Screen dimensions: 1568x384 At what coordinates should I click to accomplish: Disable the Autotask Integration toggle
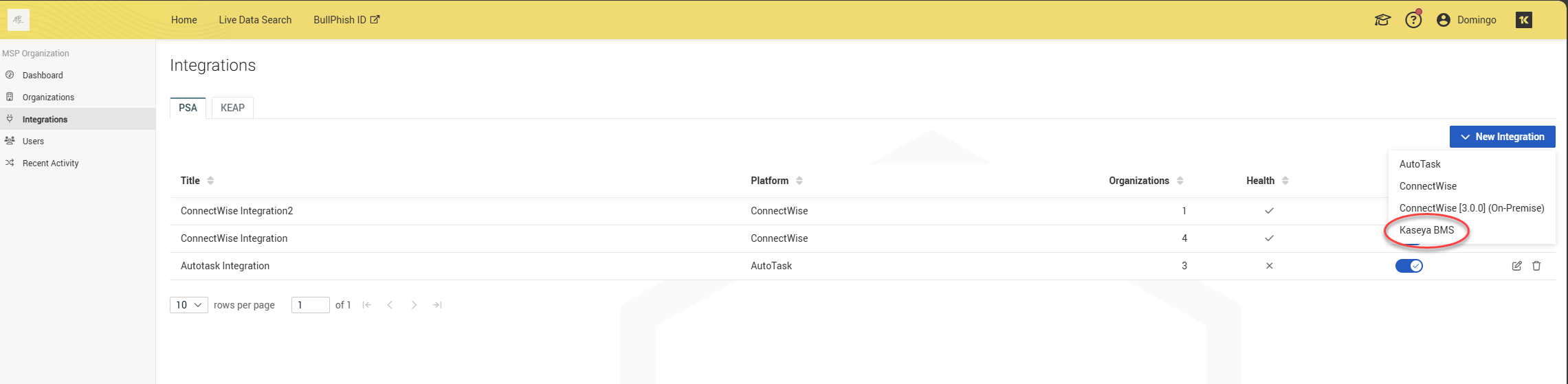pos(1409,266)
